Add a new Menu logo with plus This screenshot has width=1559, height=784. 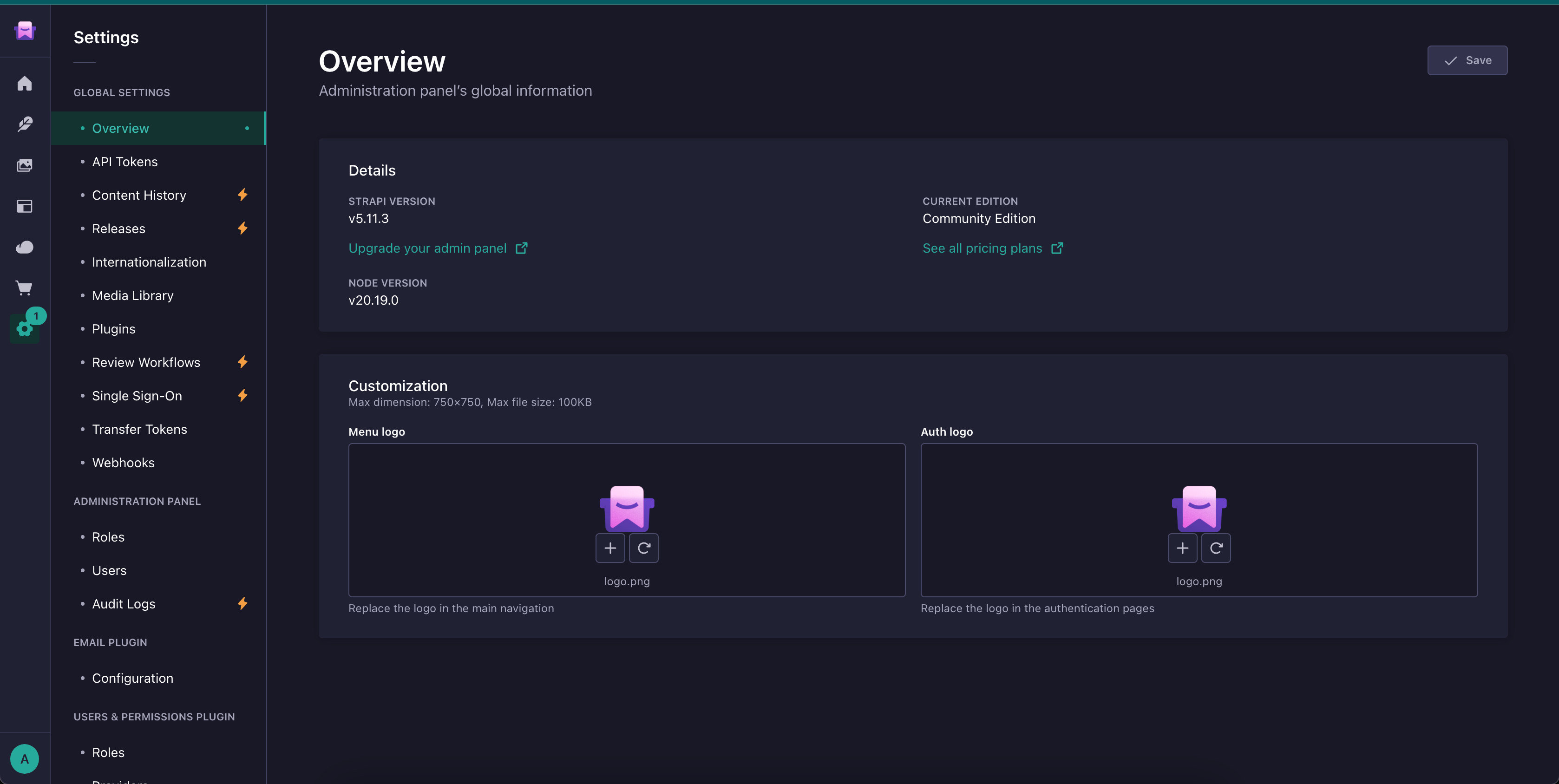[x=610, y=548]
